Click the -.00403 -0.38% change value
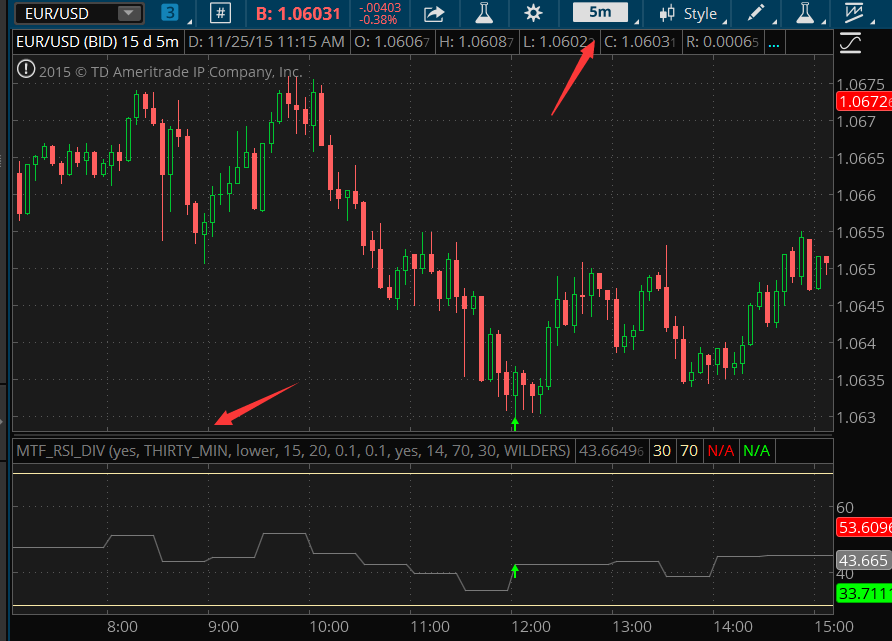The image size is (892, 641). [379, 14]
